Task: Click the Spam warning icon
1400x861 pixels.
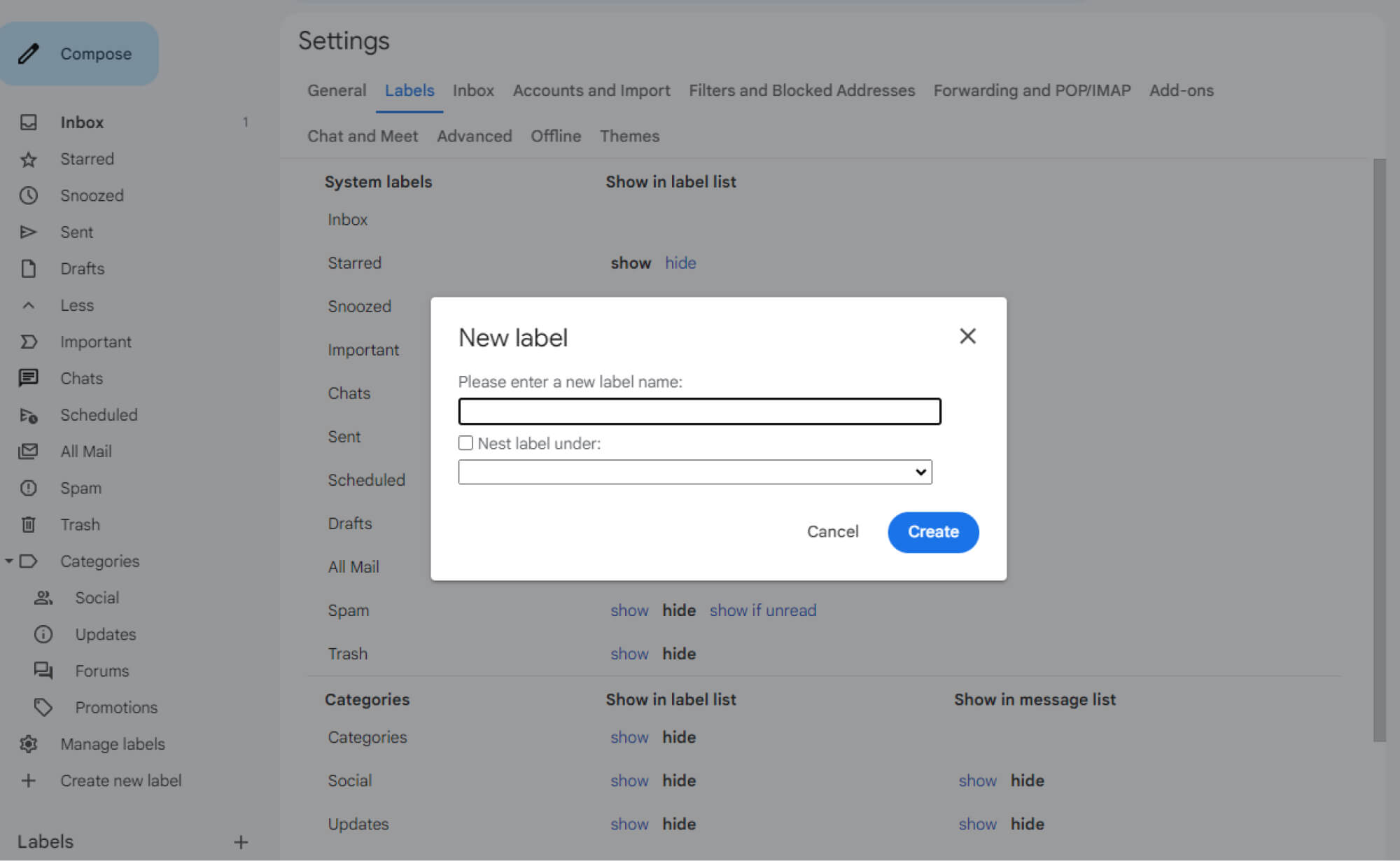Action: 28,488
